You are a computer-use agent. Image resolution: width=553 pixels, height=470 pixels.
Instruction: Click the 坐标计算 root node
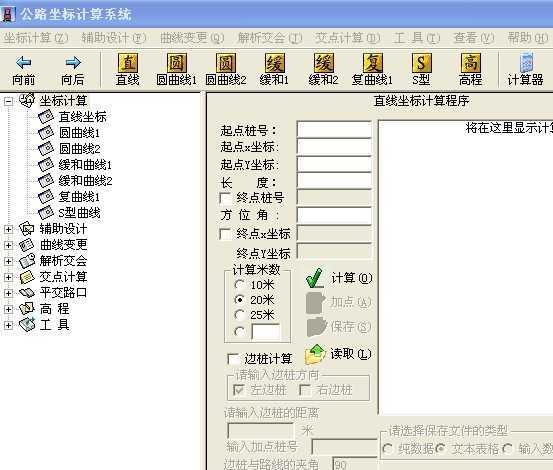[x=63, y=101]
